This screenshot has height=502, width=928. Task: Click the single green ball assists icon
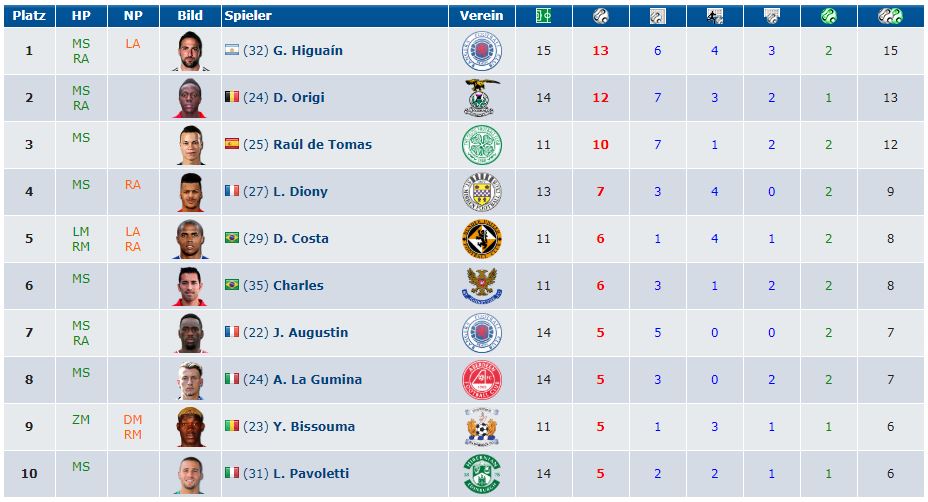click(829, 16)
